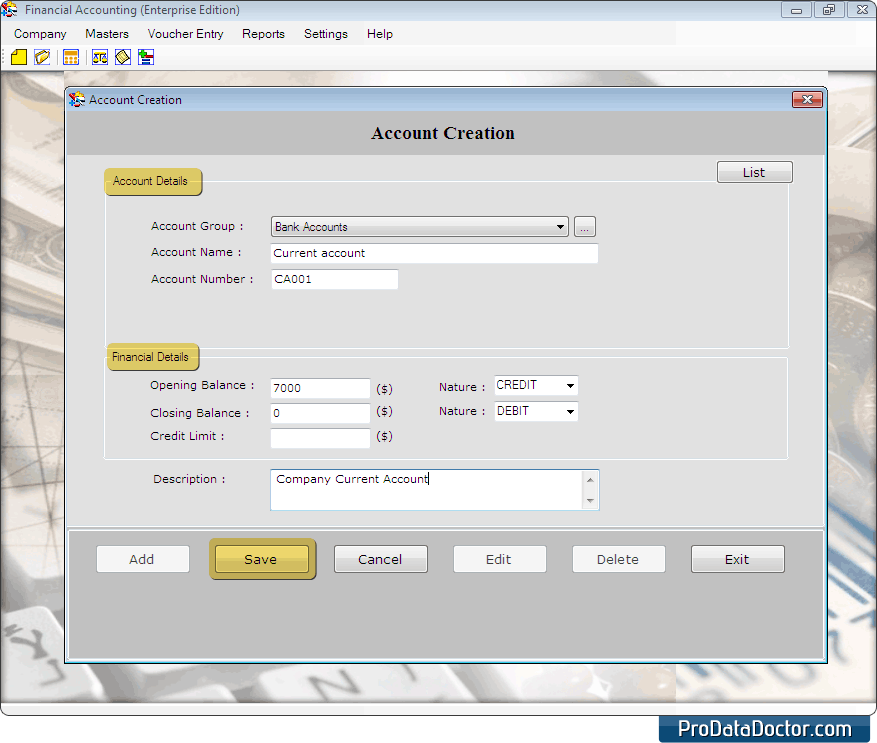This screenshot has width=877, height=743.
Task: Open the folder icon in toolbar
Action: click(x=42, y=57)
